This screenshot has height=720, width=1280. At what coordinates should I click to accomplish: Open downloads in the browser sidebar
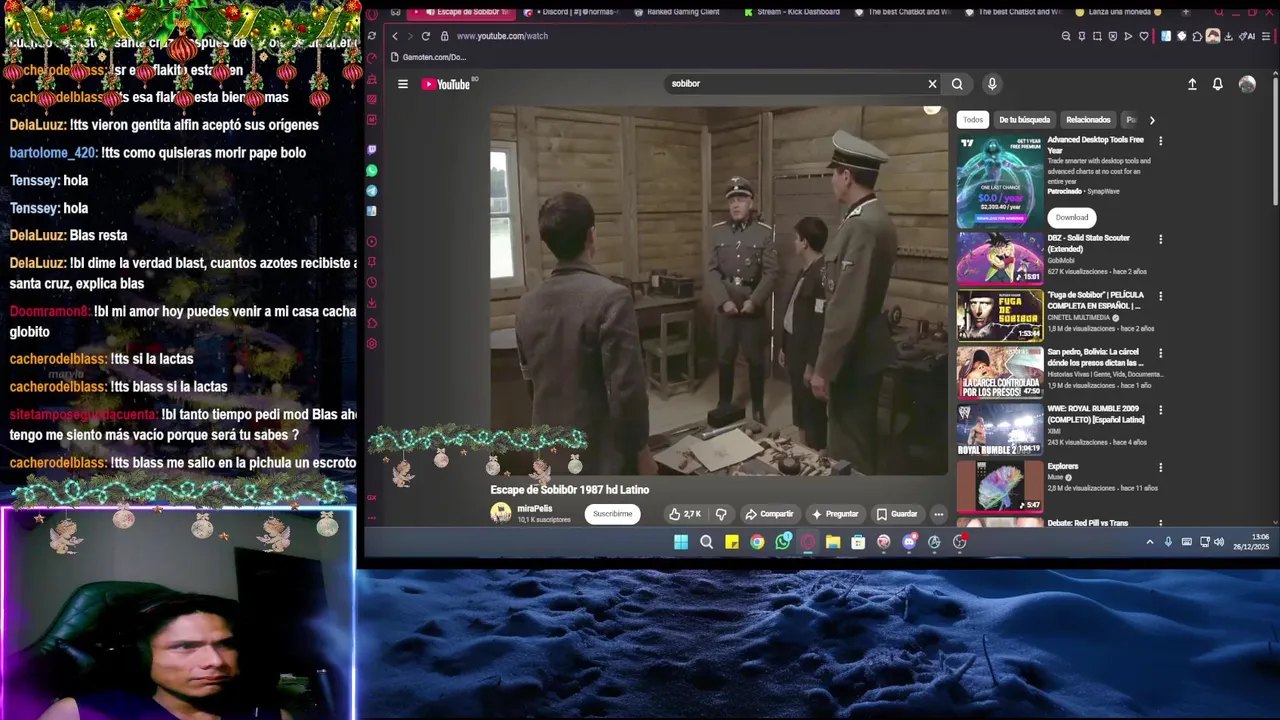pos(372,303)
